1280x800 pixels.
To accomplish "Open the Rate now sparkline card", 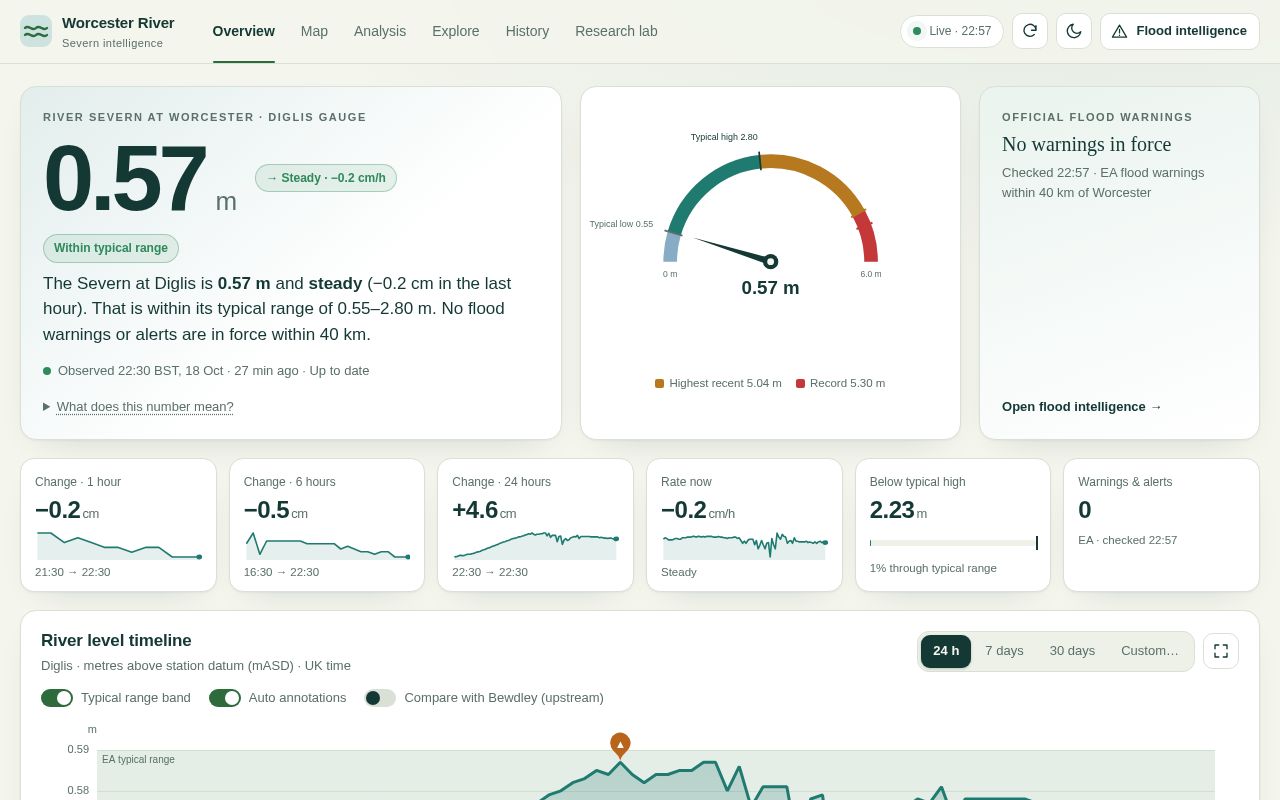I will tap(744, 525).
